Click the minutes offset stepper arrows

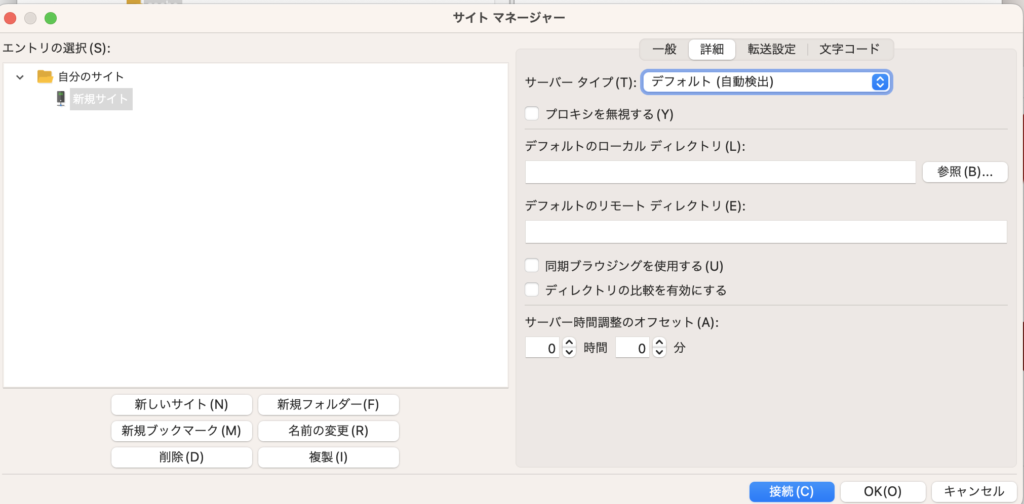[x=659, y=348]
